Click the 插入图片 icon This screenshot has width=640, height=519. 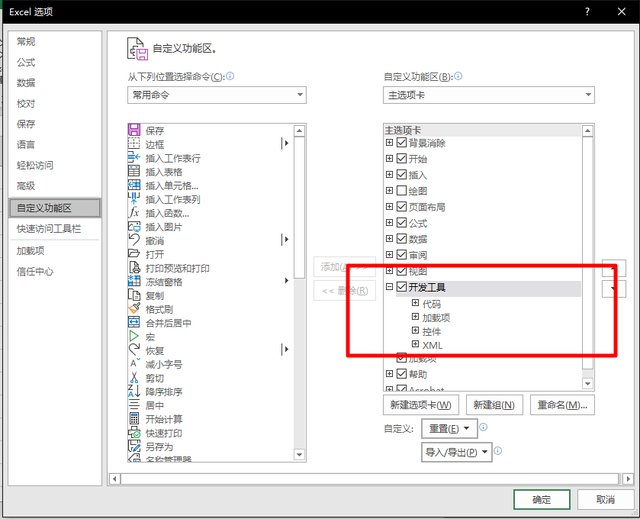click(134, 226)
